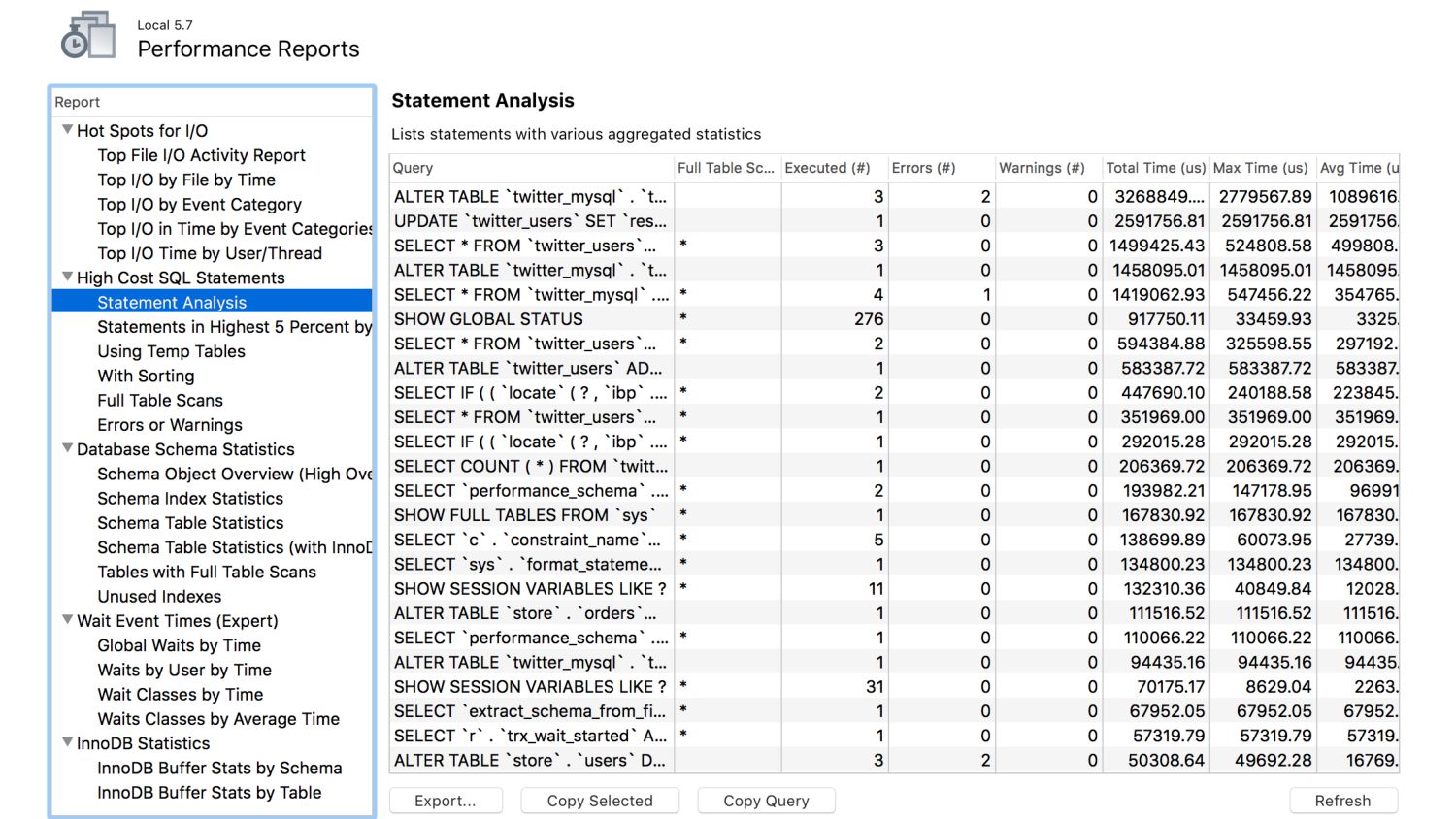Select the ALTER TABLE `twitter_users` AD... row

click(894, 368)
